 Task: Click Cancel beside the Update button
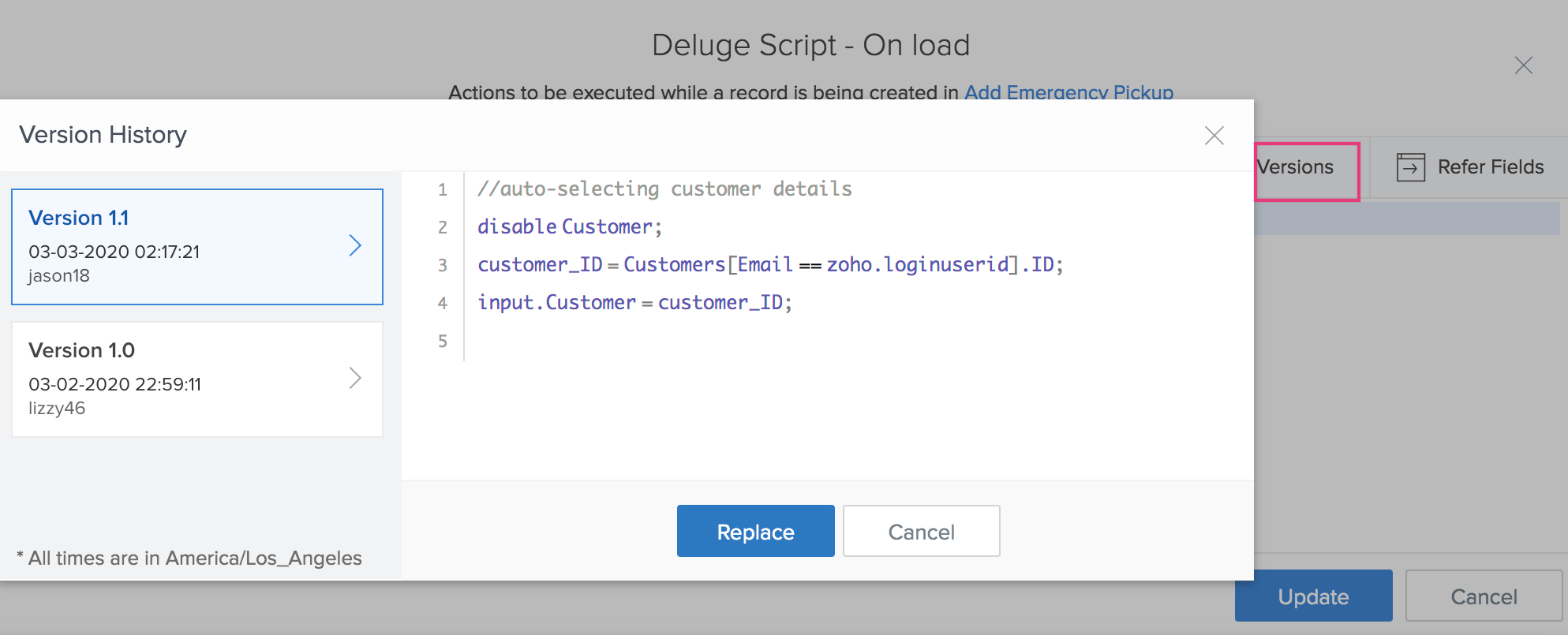point(1483,596)
